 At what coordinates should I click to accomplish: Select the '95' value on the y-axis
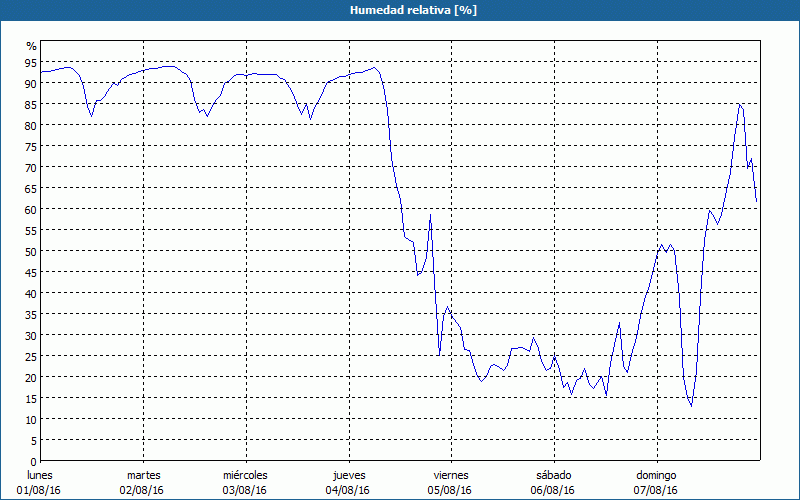[x=31, y=62]
